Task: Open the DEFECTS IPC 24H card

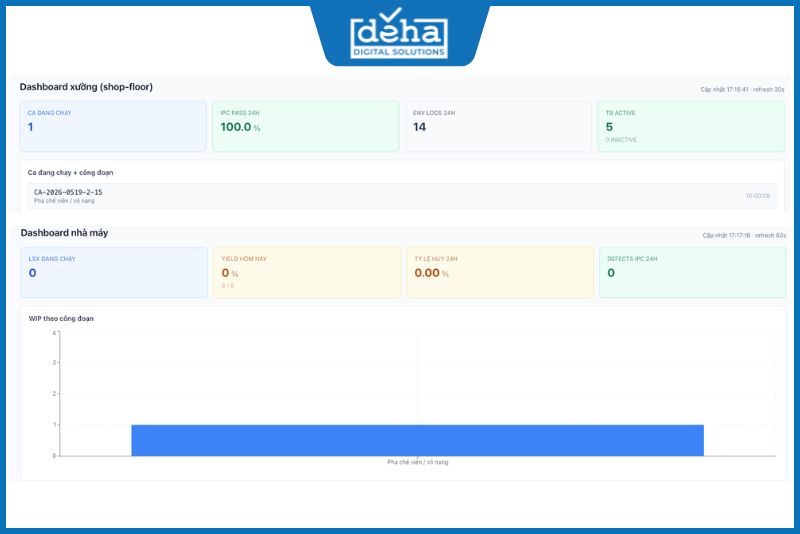Action: pos(692,272)
